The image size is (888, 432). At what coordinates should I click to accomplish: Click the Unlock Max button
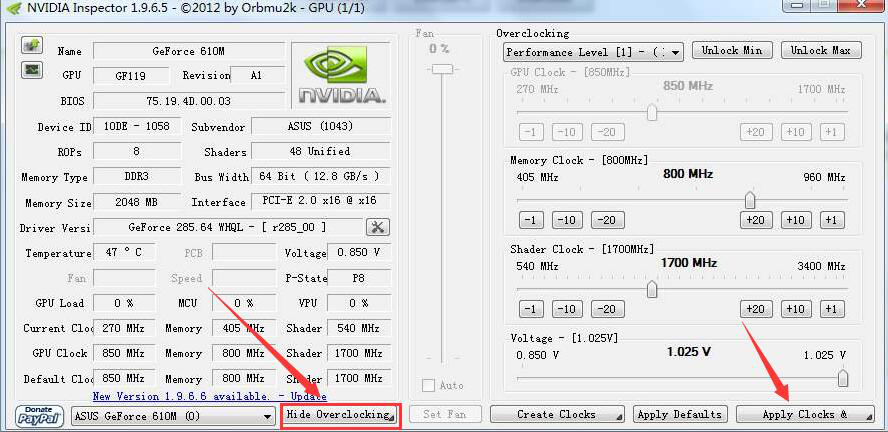point(821,50)
